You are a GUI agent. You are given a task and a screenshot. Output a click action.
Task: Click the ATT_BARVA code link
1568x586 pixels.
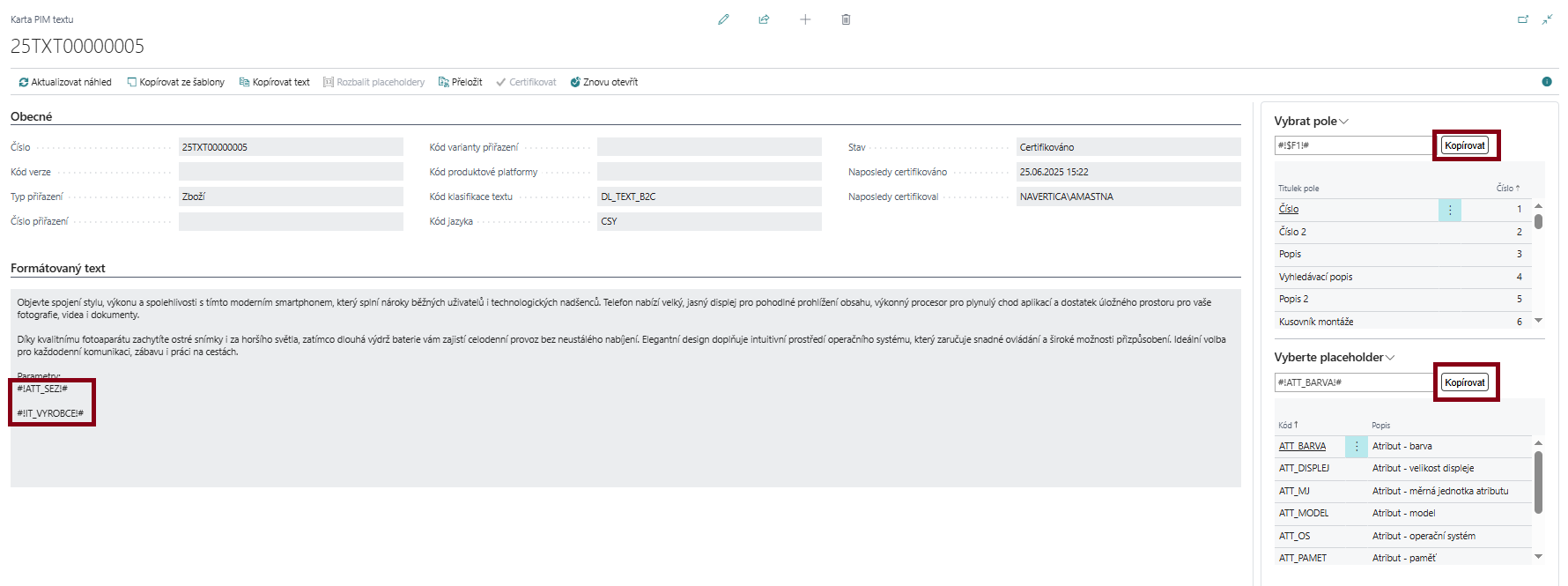1302,447
